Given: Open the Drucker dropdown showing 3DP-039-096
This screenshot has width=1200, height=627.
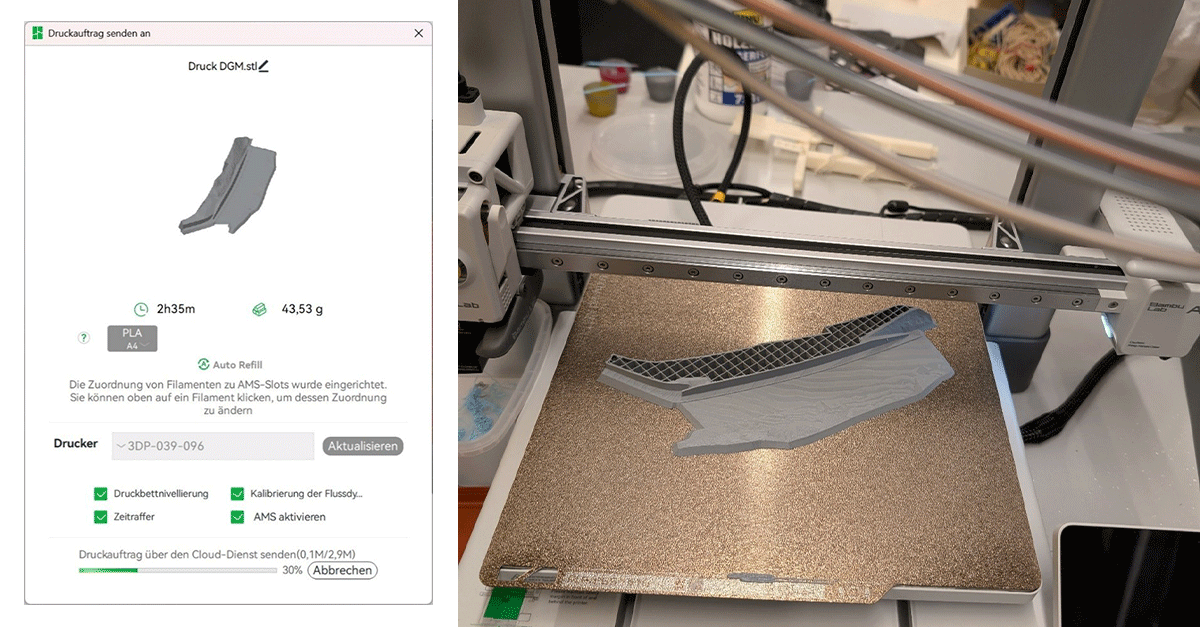Looking at the screenshot, I should tap(213, 446).
